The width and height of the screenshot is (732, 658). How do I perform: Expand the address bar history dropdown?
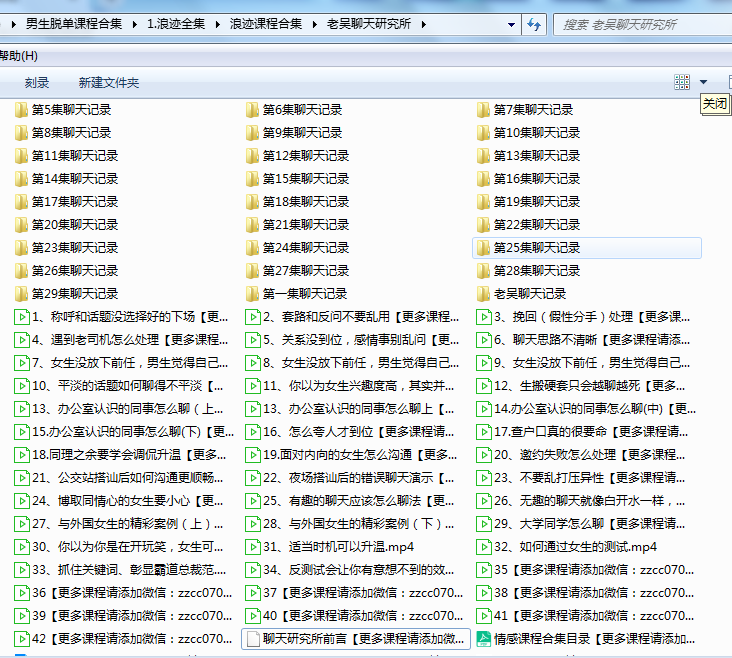[x=512, y=24]
